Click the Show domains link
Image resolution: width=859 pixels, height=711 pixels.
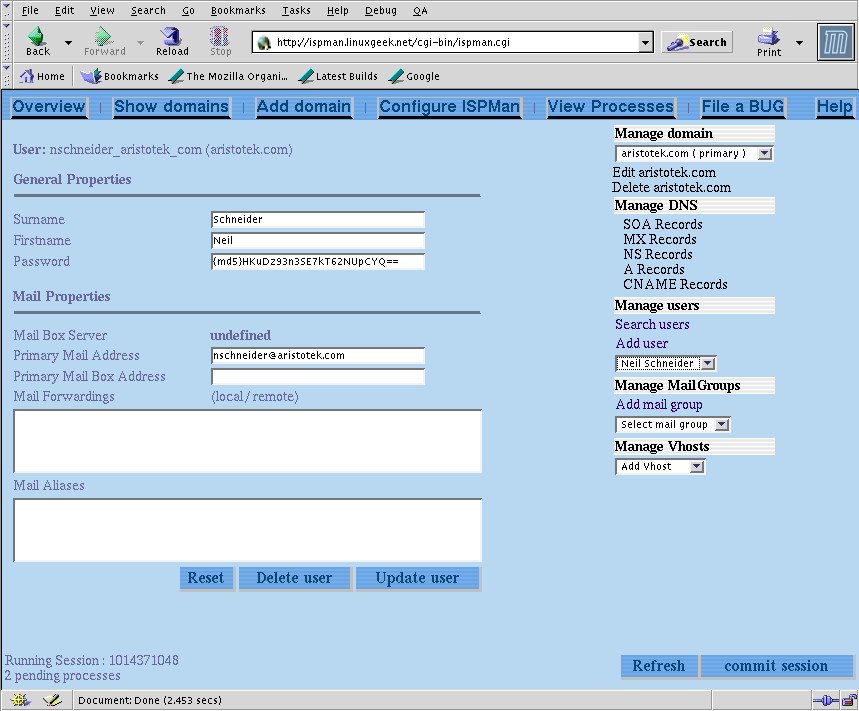coord(171,106)
